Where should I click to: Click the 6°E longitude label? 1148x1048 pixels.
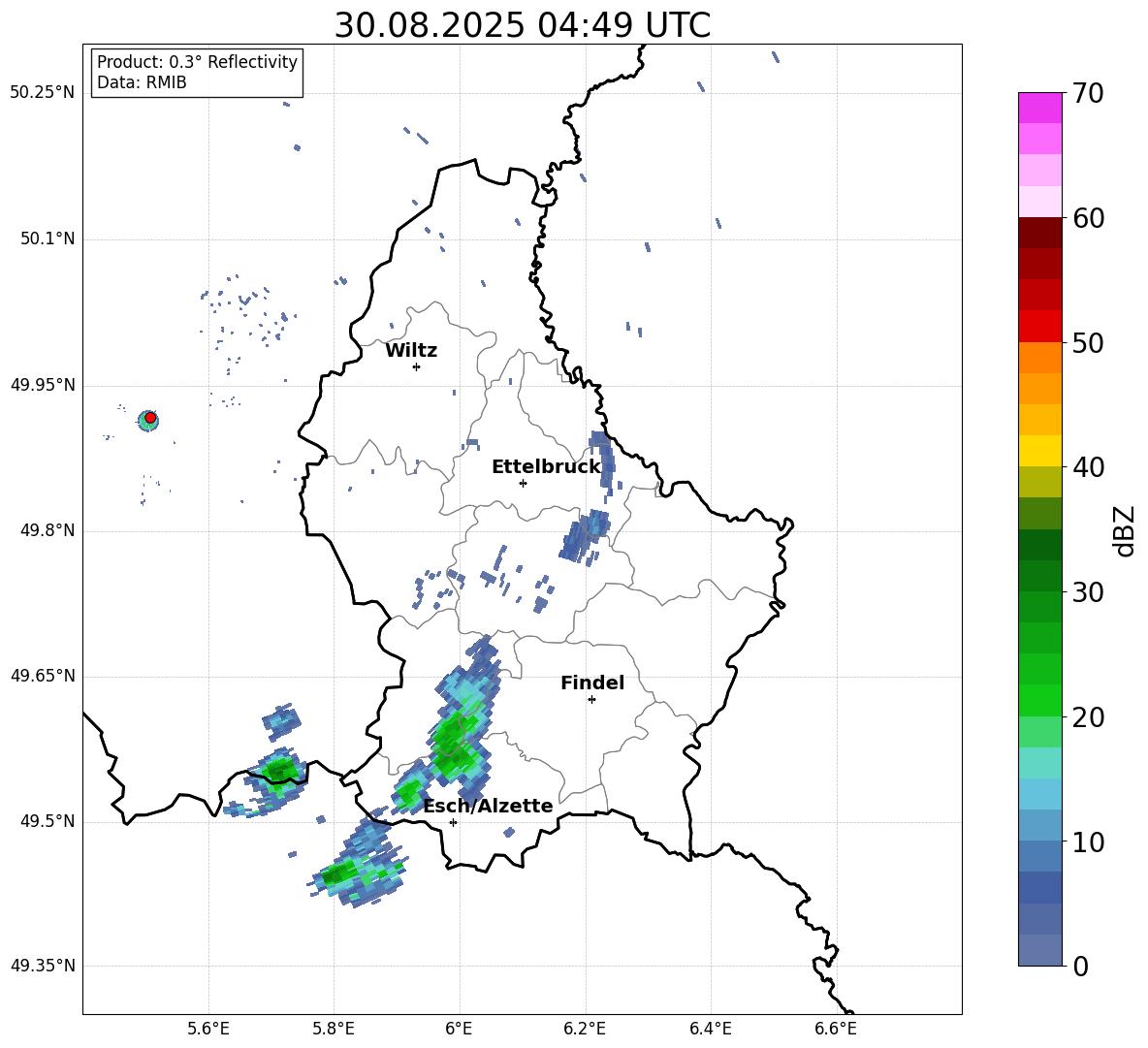(459, 1029)
